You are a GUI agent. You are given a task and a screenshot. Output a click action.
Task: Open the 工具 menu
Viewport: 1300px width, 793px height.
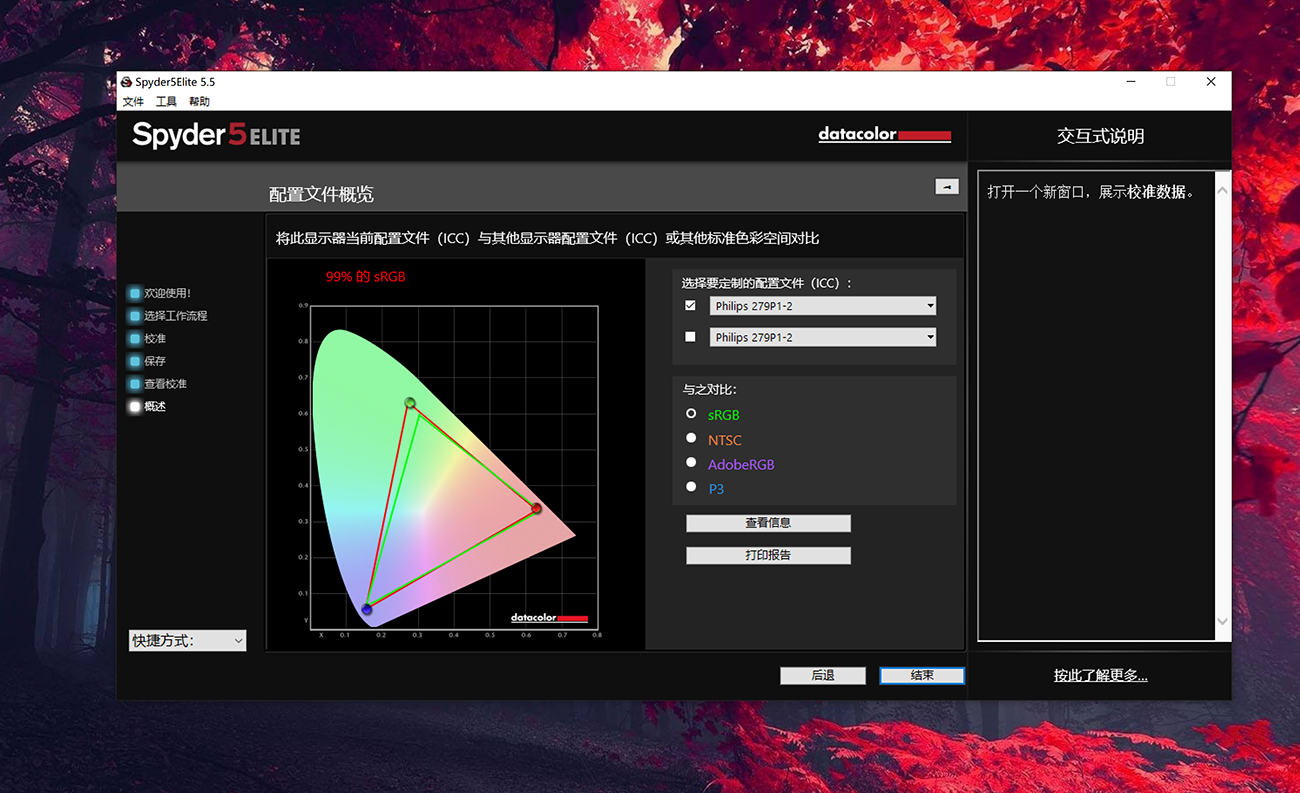(166, 102)
